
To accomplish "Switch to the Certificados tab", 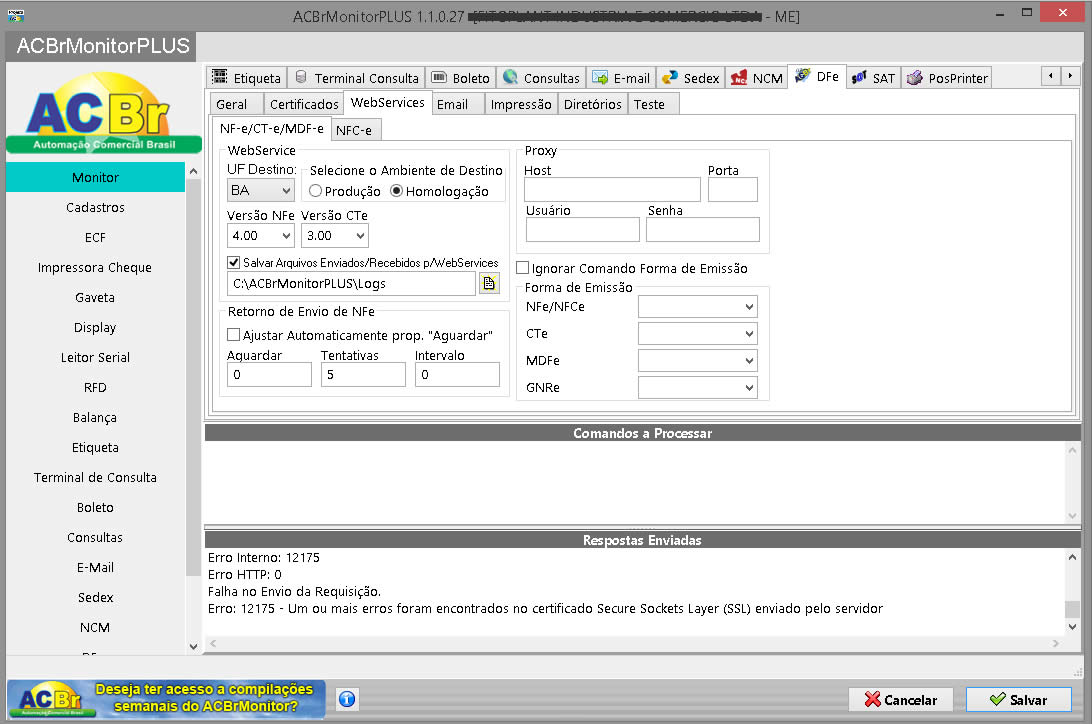I will tap(304, 104).
